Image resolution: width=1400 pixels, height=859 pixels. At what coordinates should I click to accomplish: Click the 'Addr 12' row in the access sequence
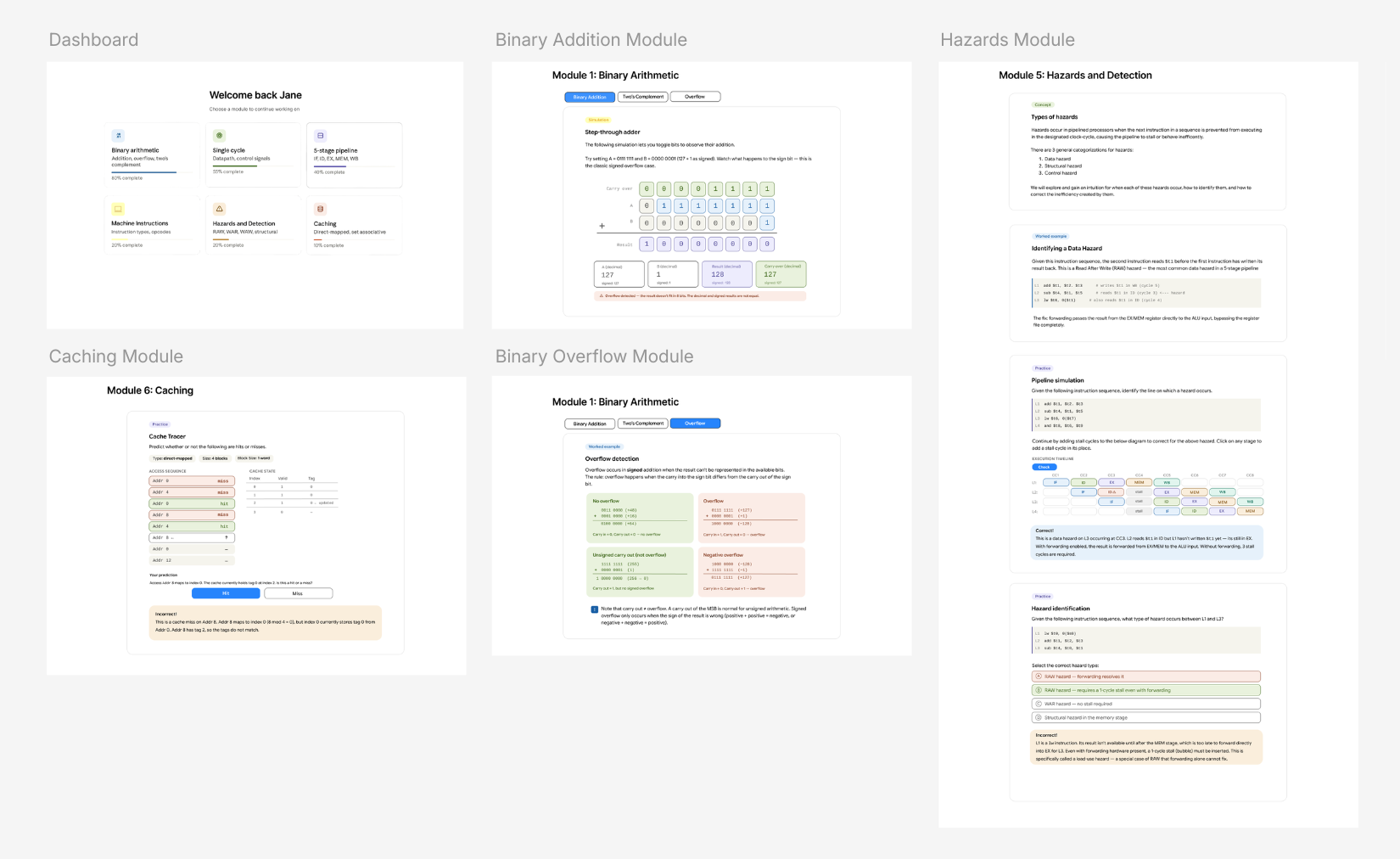pos(192,560)
